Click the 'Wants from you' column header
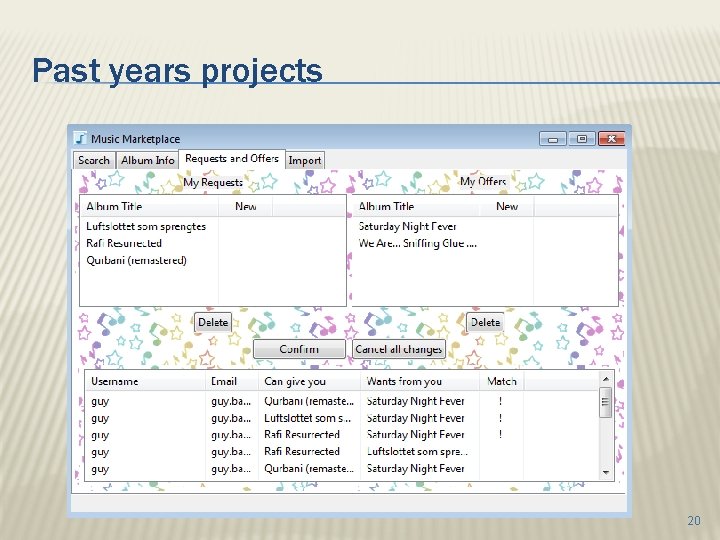 [420, 381]
